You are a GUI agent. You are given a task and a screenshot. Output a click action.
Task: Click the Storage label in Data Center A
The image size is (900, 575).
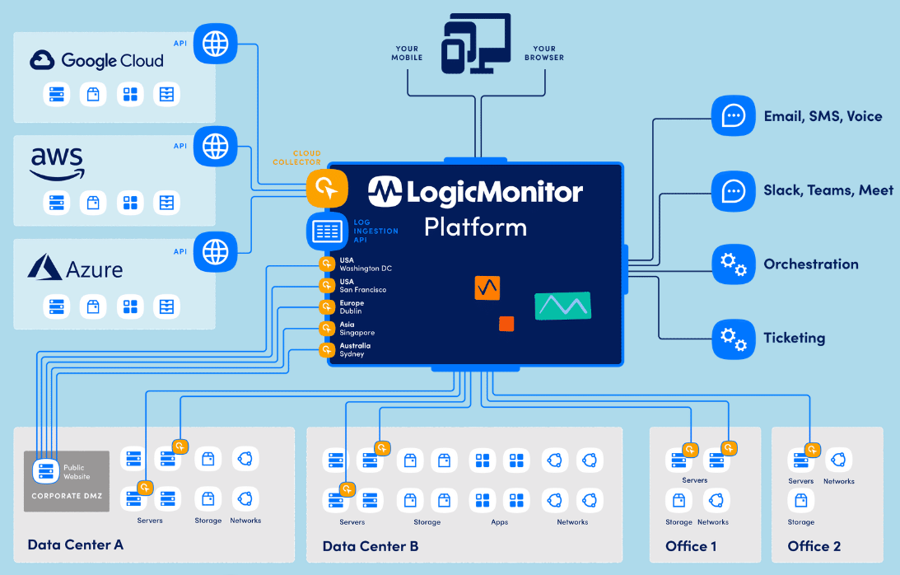[x=208, y=520]
